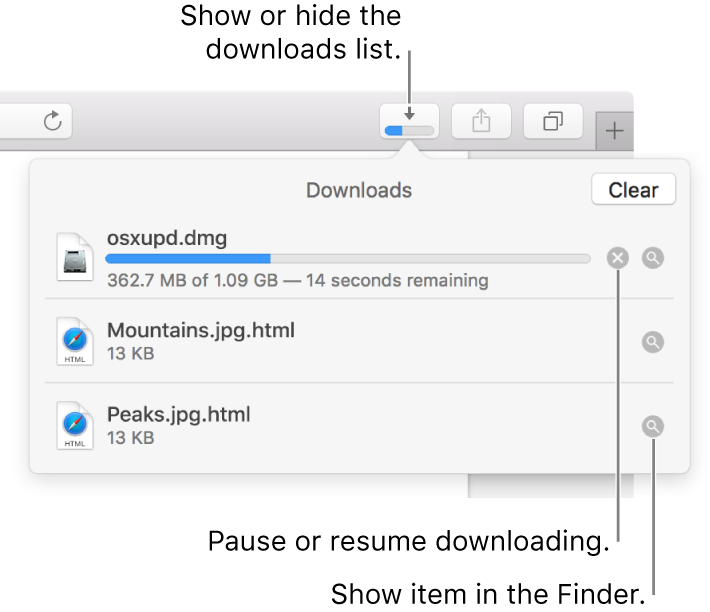
Task: Reveal Peaks.jpg.html in Finder
Action: pyautogui.click(x=652, y=427)
